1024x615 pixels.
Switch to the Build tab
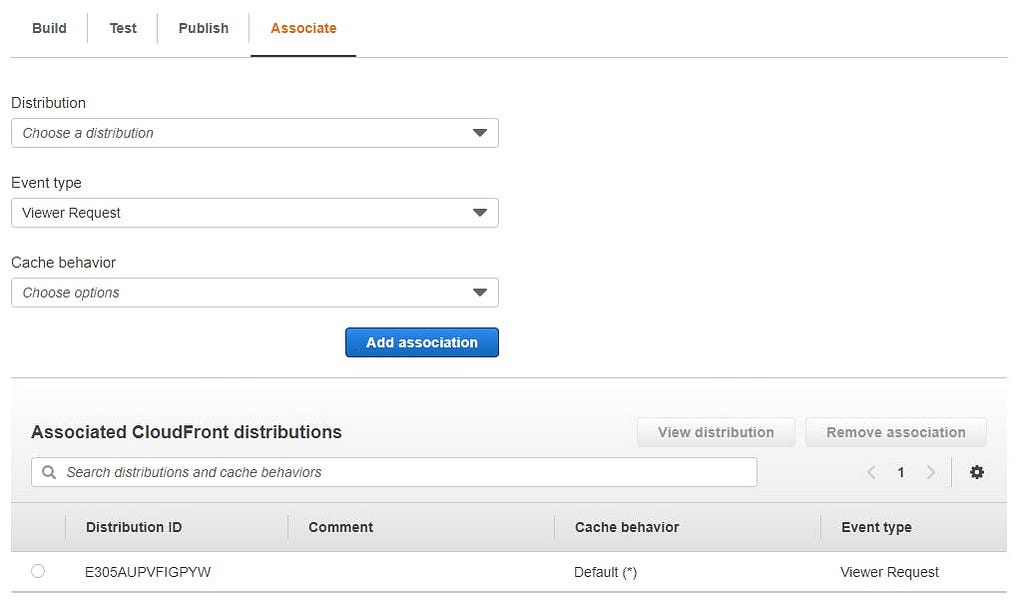pyautogui.click(x=49, y=28)
